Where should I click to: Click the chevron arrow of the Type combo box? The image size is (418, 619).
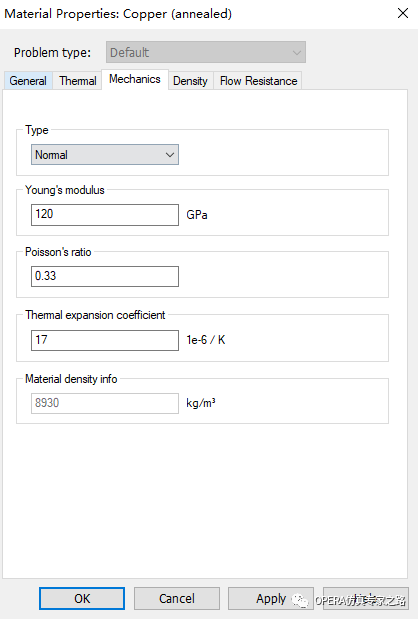pos(170,155)
